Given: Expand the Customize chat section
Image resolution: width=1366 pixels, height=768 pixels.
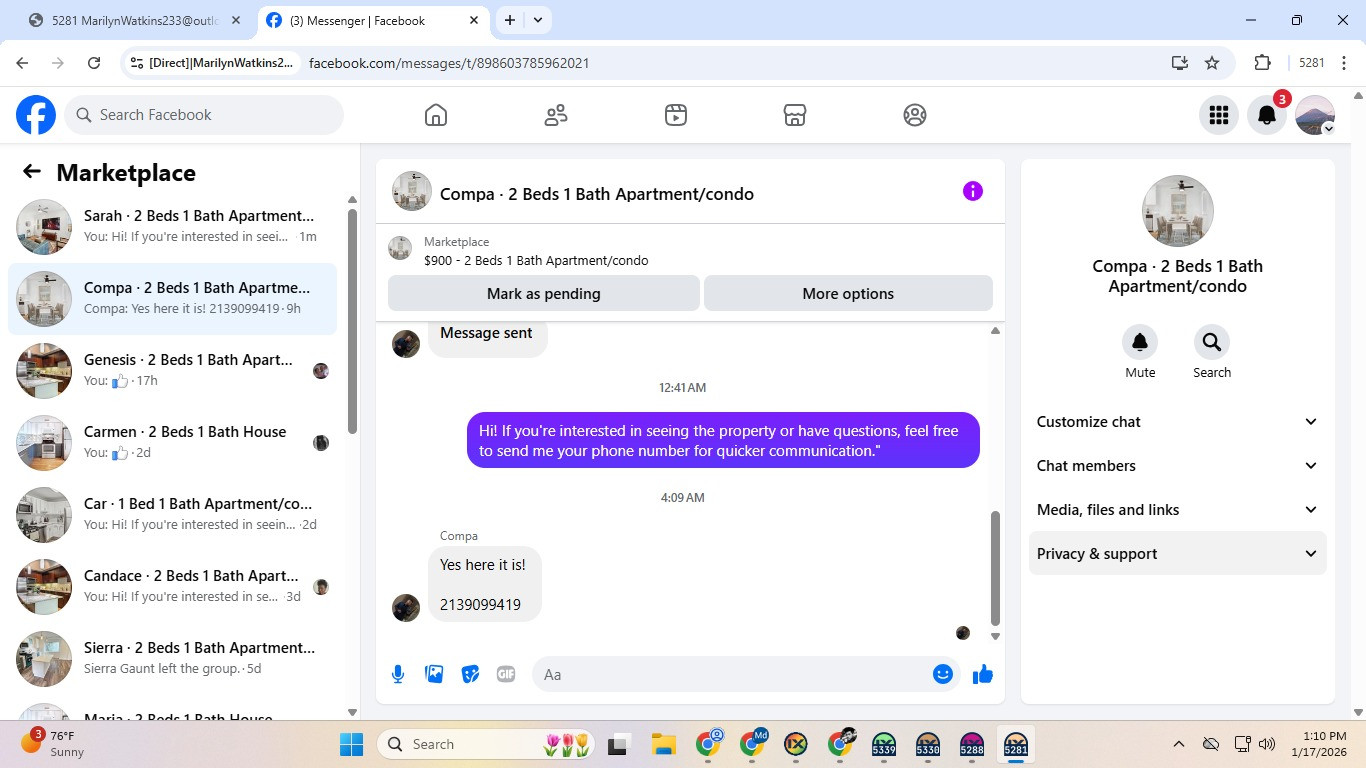Looking at the screenshot, I should click(x=1177, y=422).
